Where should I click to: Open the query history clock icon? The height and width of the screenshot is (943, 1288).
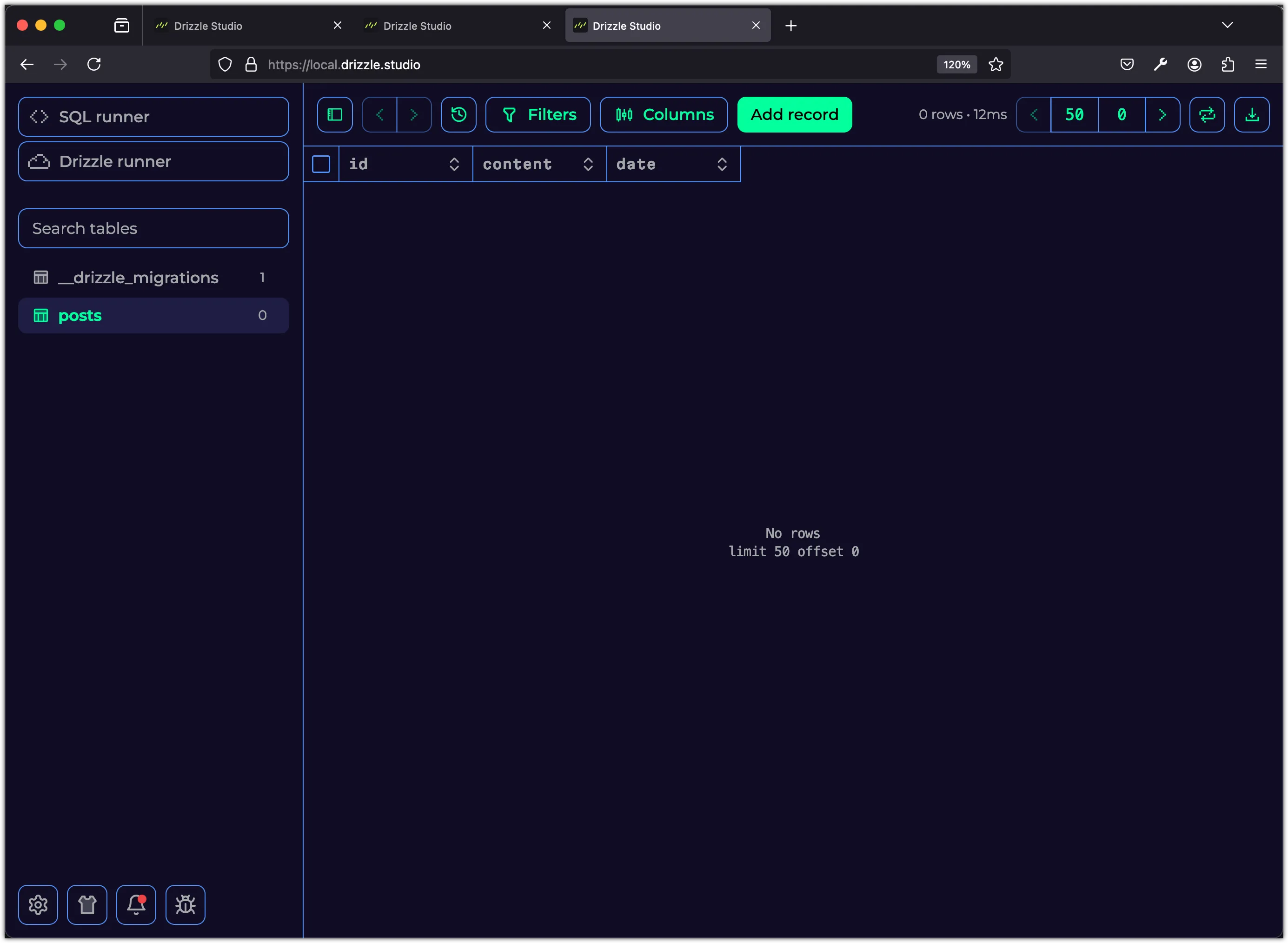[458, 115]
